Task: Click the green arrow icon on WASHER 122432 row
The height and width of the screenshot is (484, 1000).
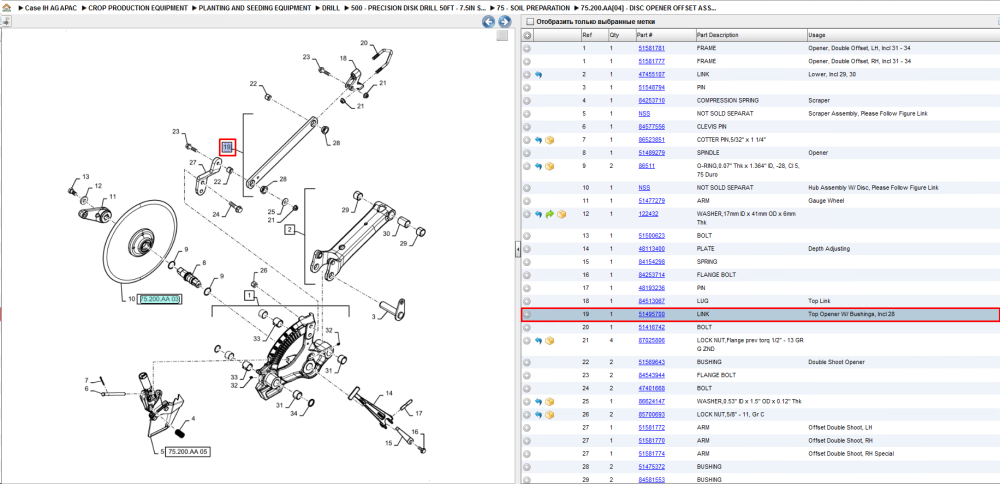Action: (x=549, y=214)
